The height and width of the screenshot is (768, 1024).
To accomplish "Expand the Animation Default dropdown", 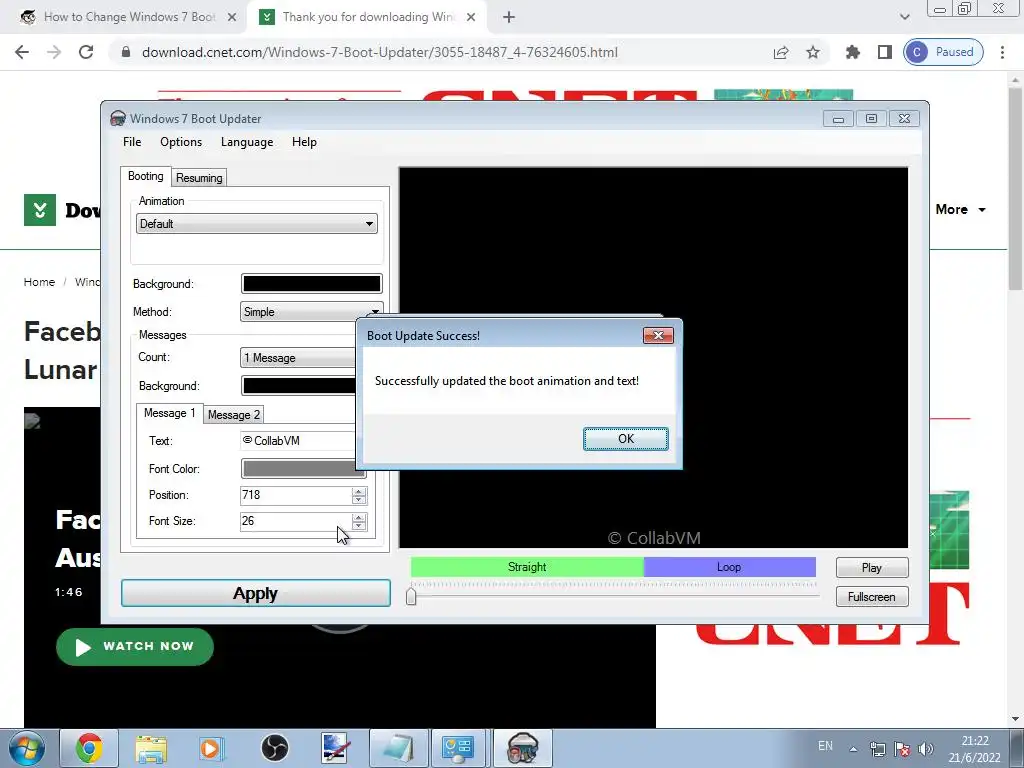I will [257, 223].
